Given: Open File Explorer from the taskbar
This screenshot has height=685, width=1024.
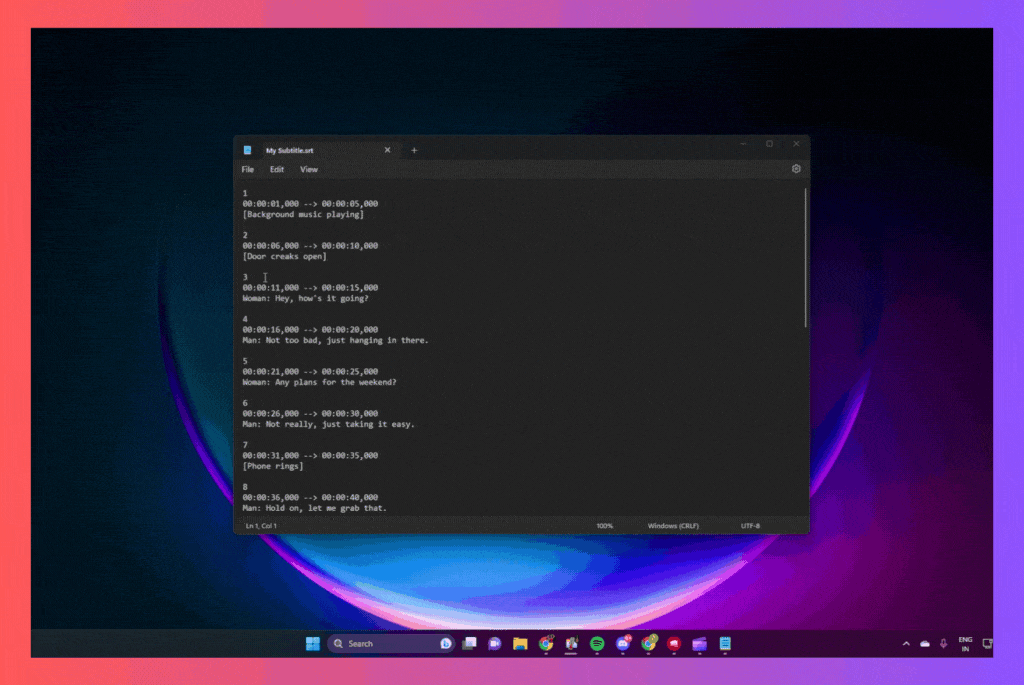Looking at the screenshot, I should pos(520,644).
